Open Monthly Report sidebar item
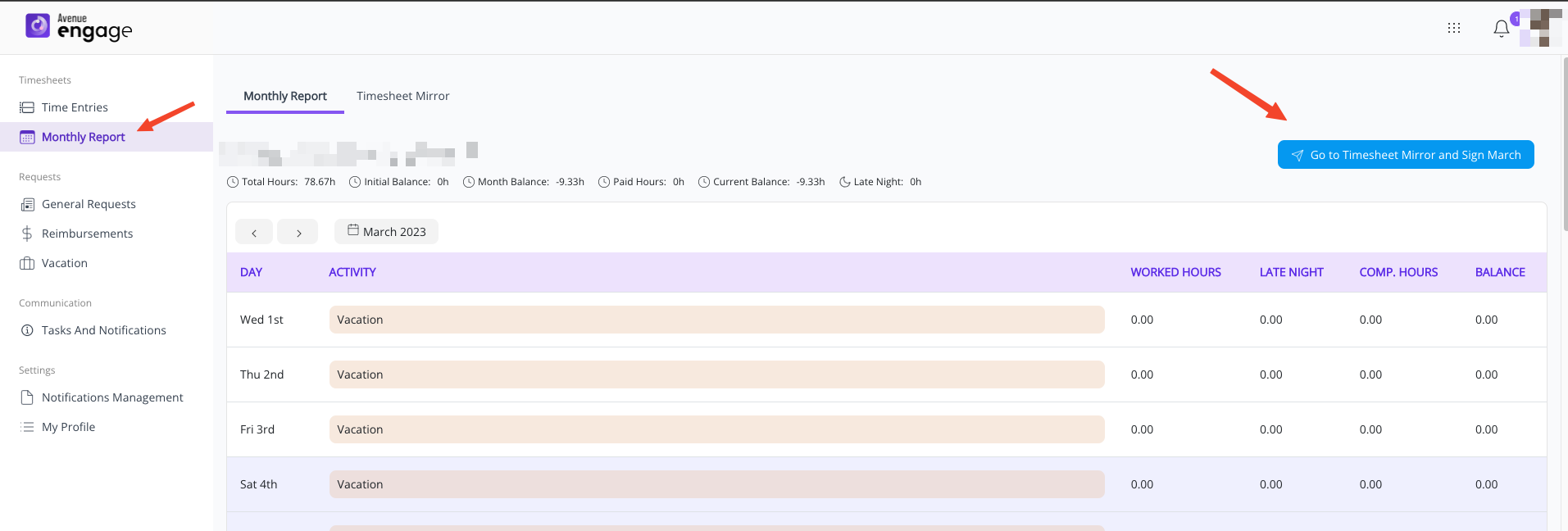Viewport: 1568px width, 531px height. click(107, 137)
